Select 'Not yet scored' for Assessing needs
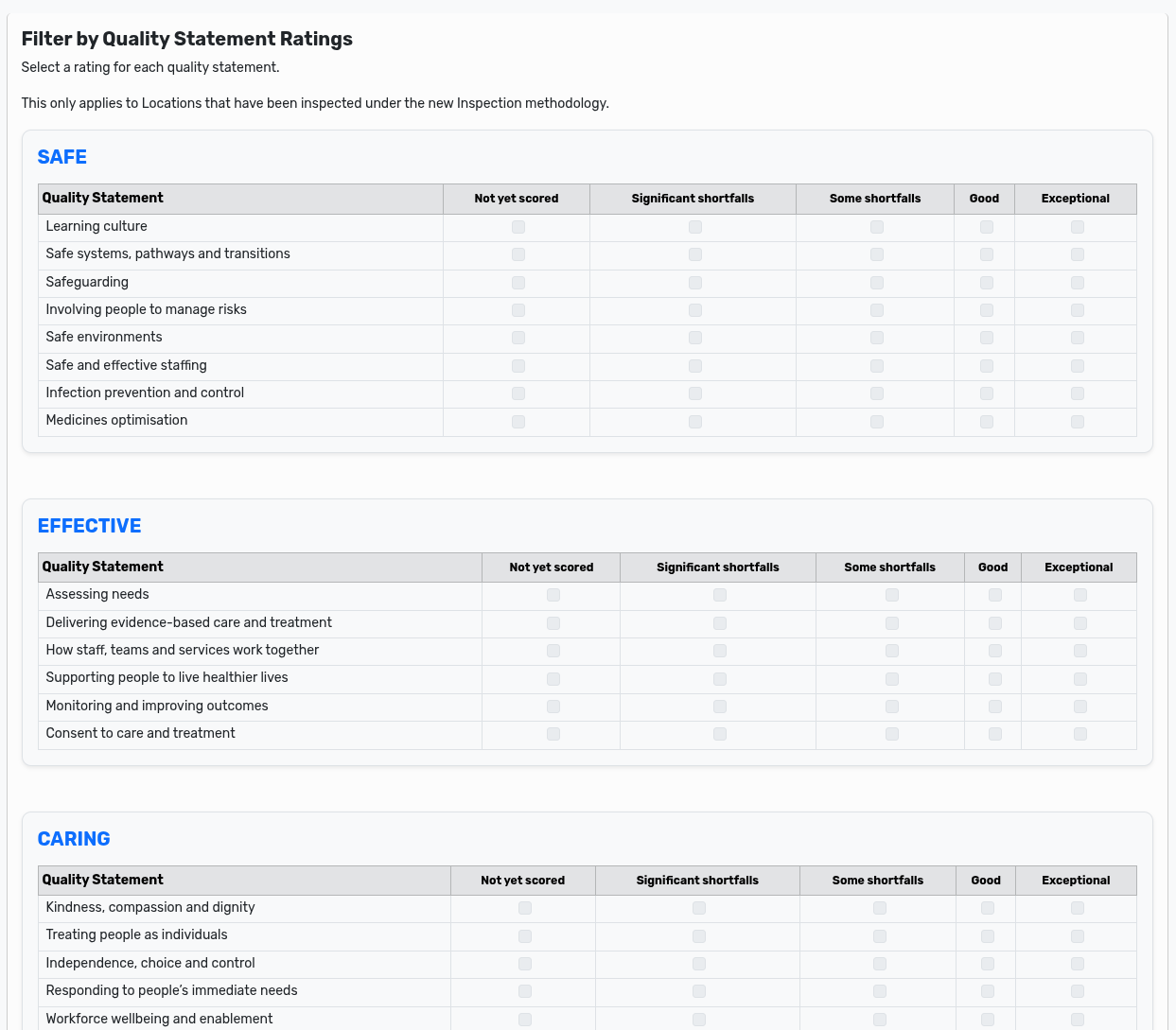This screenshot has height=1030, width=1176. [553, 595]
